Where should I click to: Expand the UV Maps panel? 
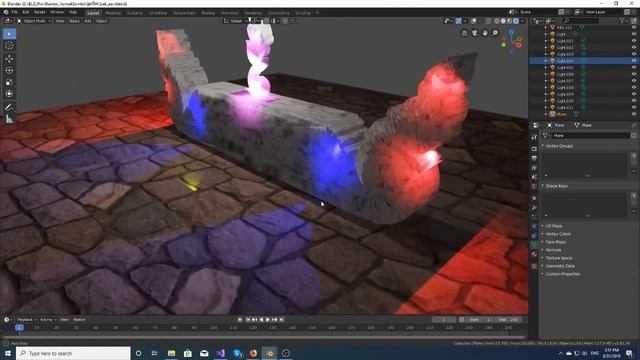click(x=554, y=226)
